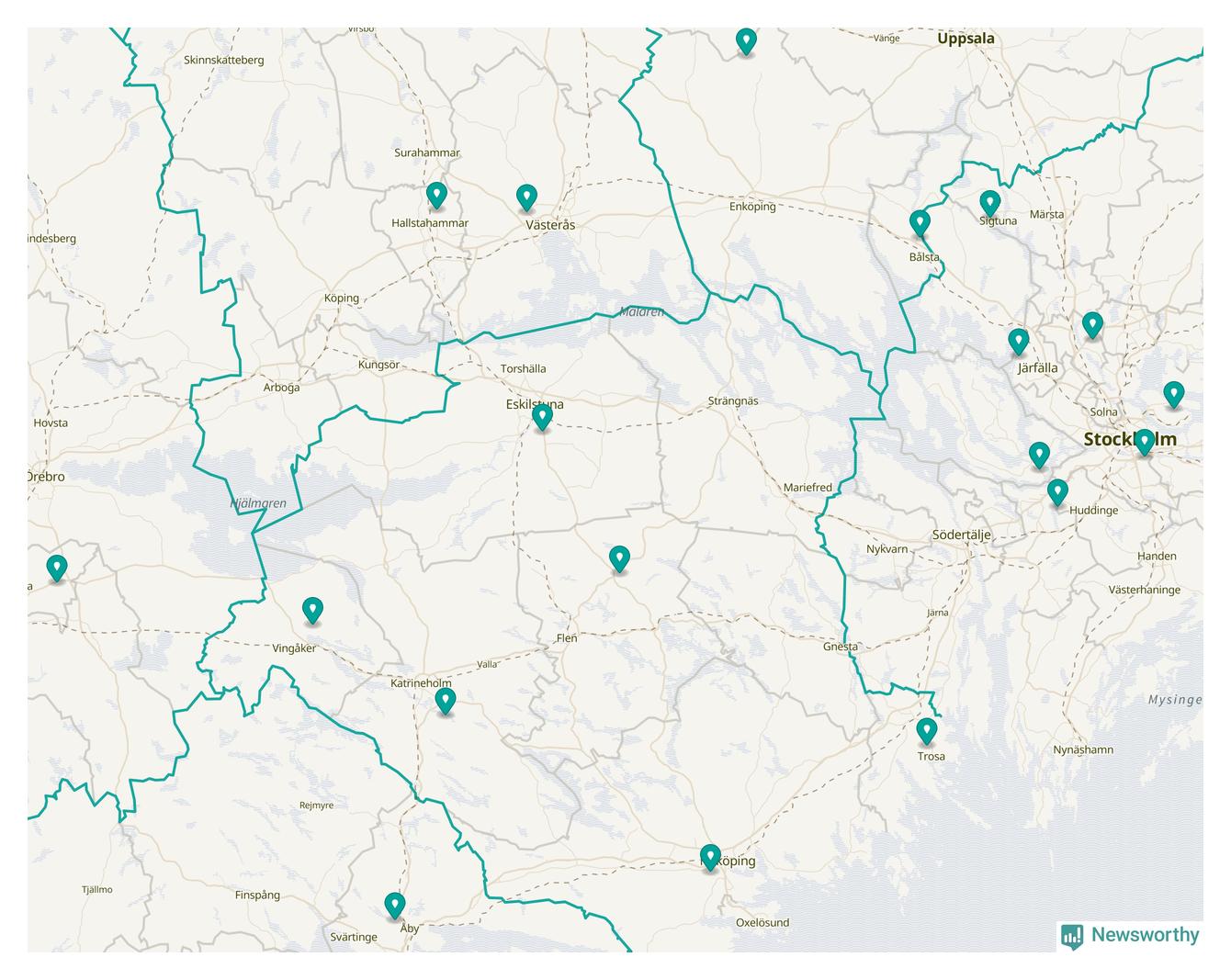
Task: Select the marker north of Flen
Action: tap(620, 558)
